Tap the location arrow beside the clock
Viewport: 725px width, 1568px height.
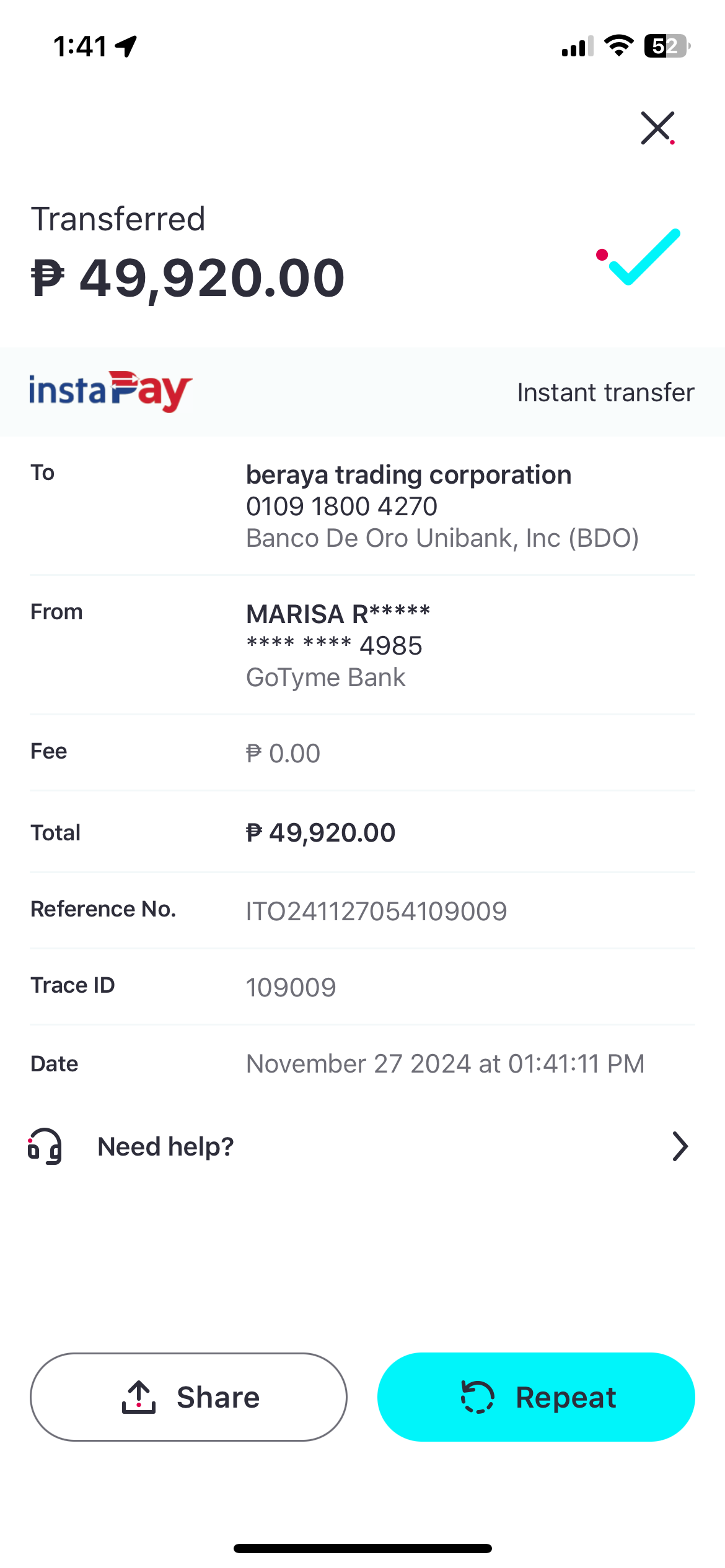(126, 46)
